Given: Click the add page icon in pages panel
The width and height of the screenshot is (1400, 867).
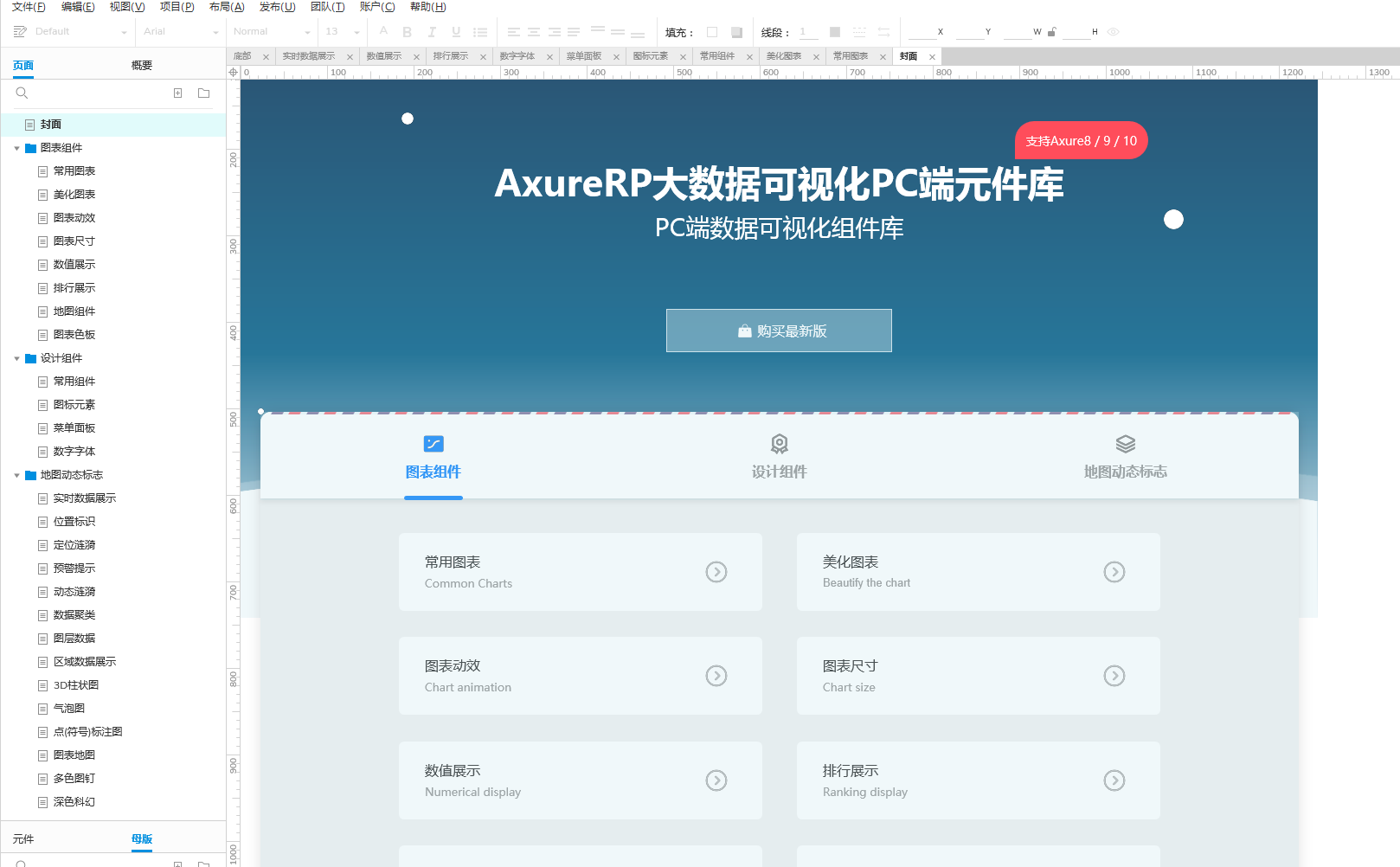Looking at the screenshot, I should click(177, 93).
